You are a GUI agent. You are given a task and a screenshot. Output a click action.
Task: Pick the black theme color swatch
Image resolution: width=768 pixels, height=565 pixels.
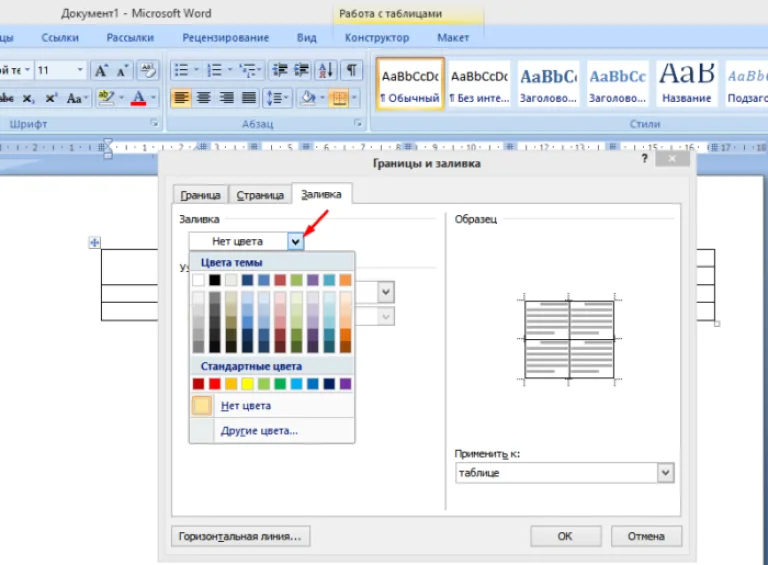pyautogui.click(x=215, y=280)
